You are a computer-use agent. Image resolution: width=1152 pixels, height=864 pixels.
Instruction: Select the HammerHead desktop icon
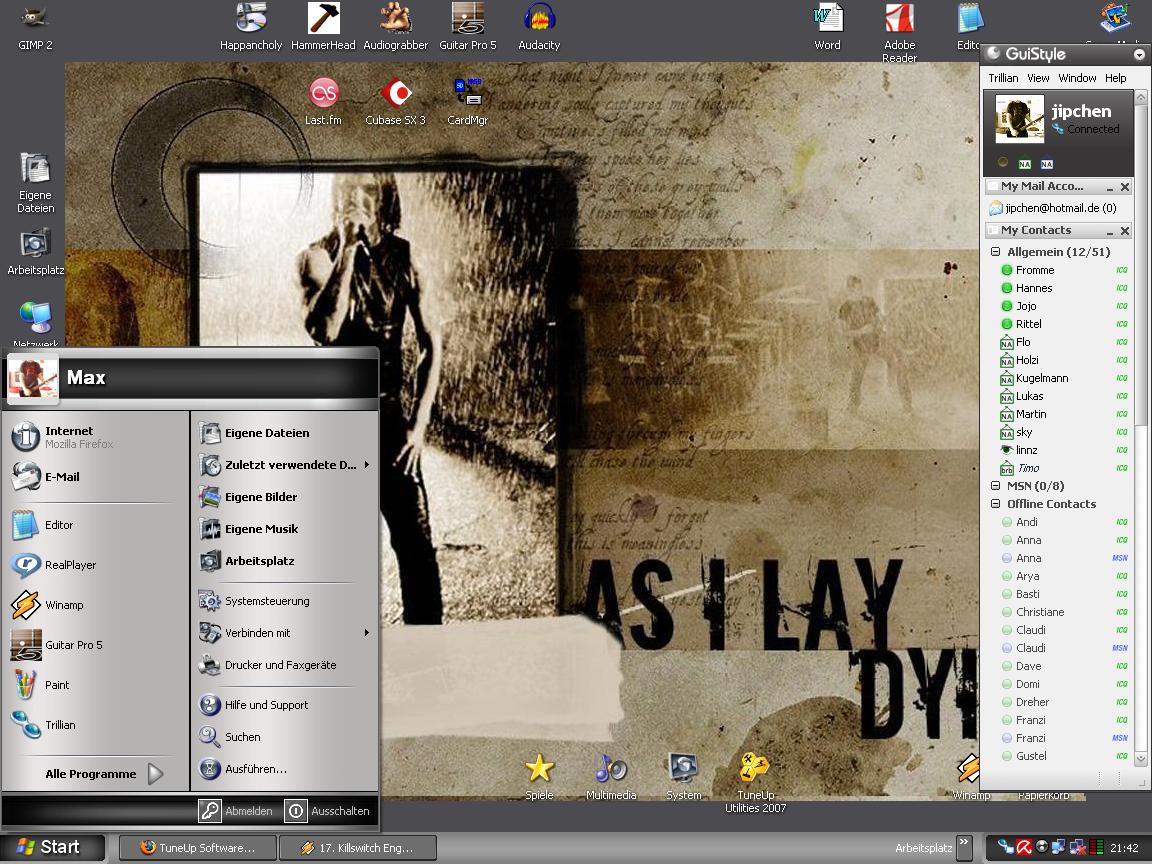click(323, 26)
